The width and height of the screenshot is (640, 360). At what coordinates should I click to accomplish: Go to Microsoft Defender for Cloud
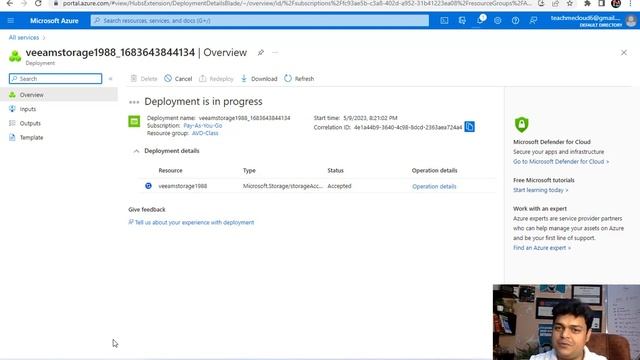(x=561, y=162)
